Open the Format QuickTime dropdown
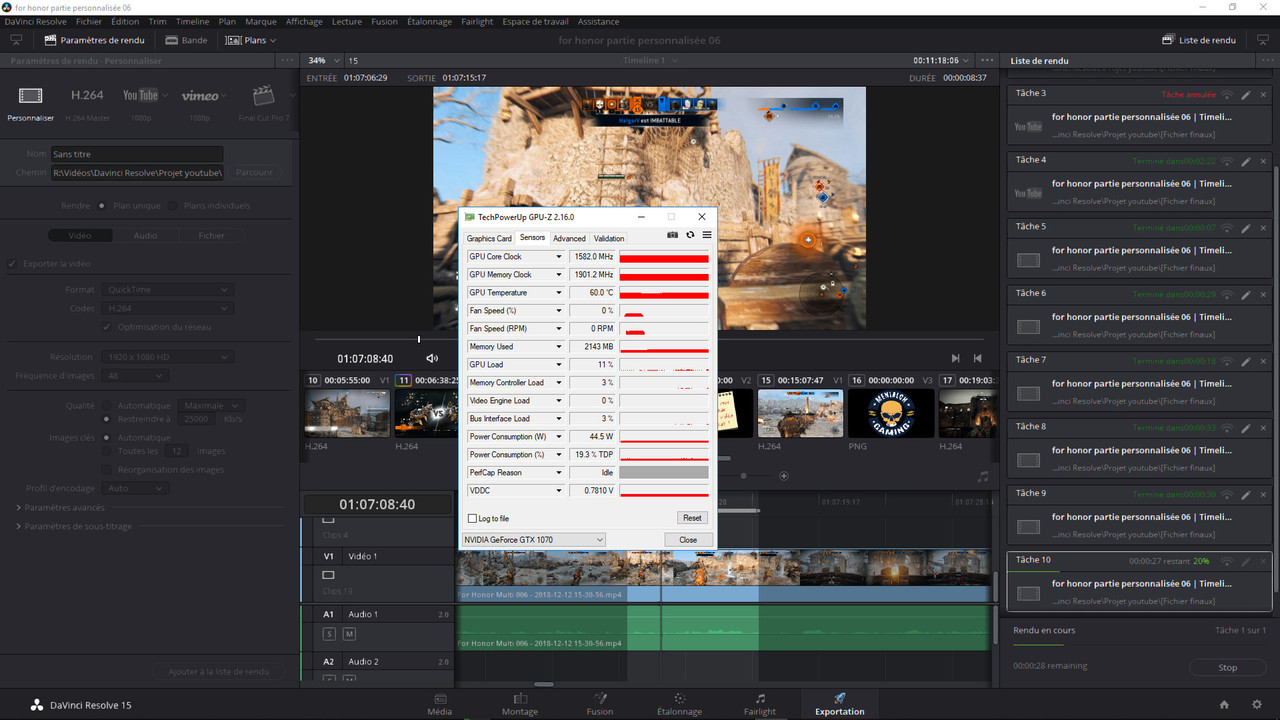The height and width of the screenshot is (720, 1280). pos(166,290)
